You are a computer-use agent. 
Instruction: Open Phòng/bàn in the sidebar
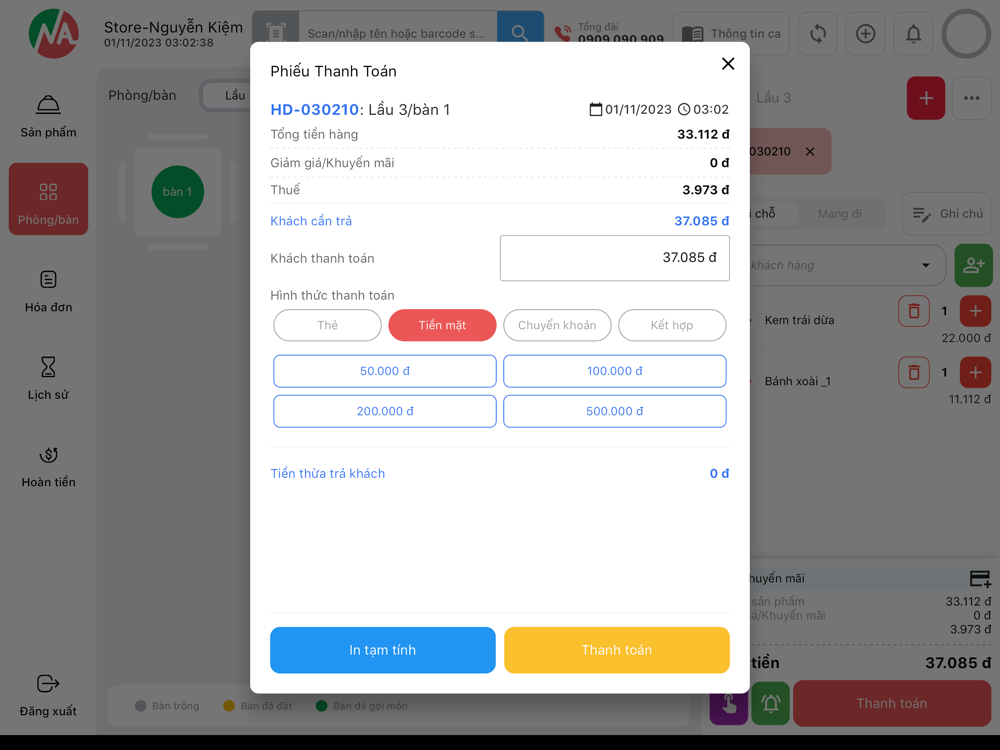coord(48,199)
